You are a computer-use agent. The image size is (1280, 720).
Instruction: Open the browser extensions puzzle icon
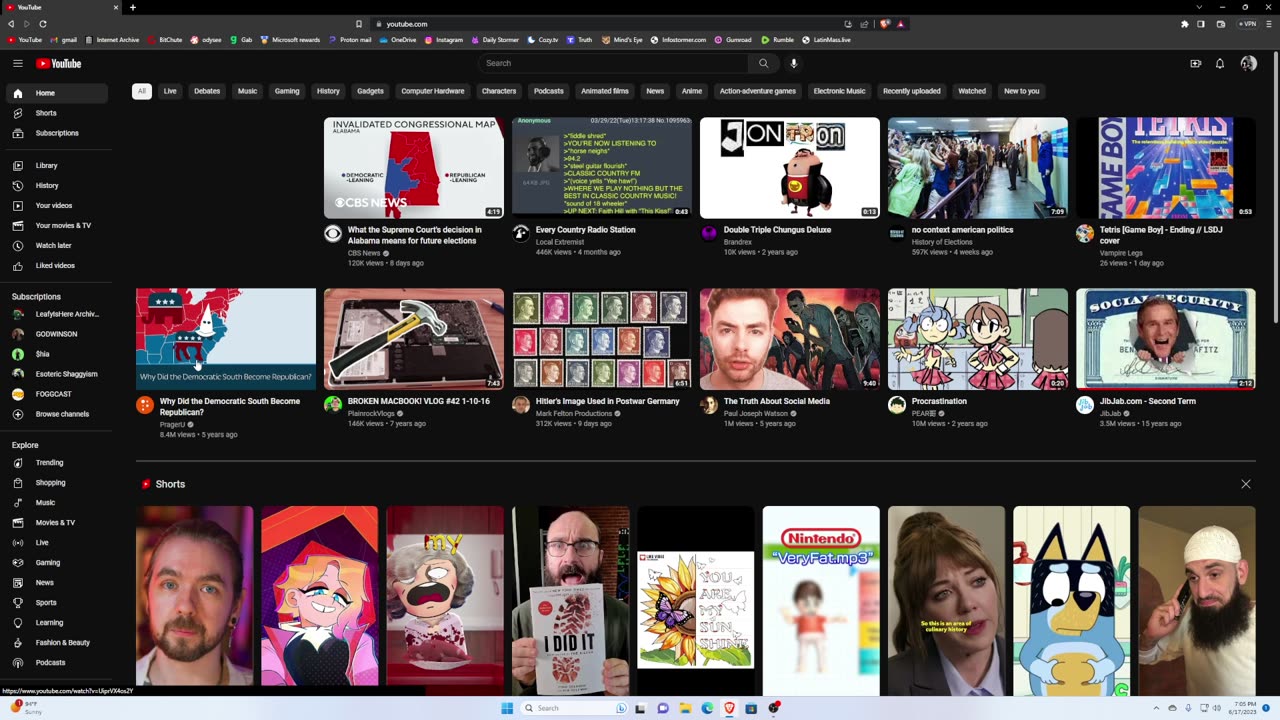coord(1185,23)
